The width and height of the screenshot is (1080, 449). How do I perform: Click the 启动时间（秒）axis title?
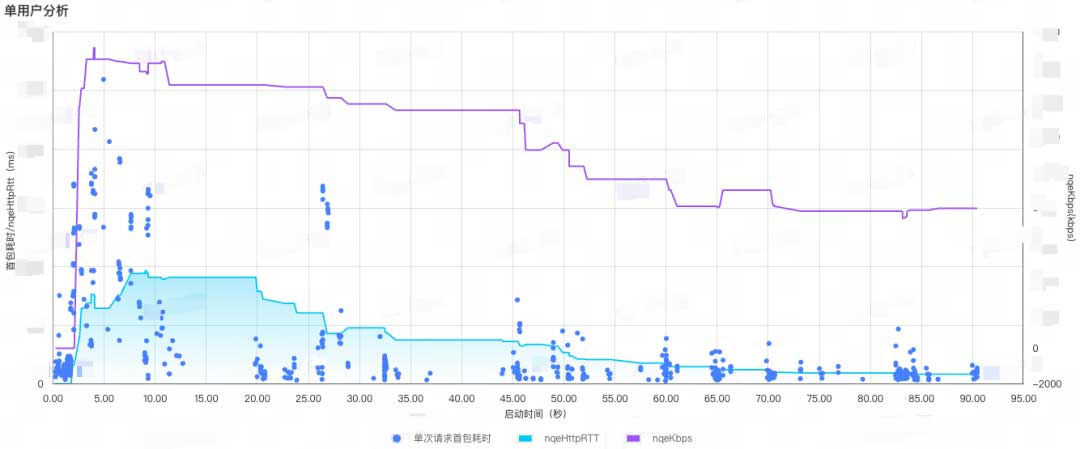click(537, 414)
